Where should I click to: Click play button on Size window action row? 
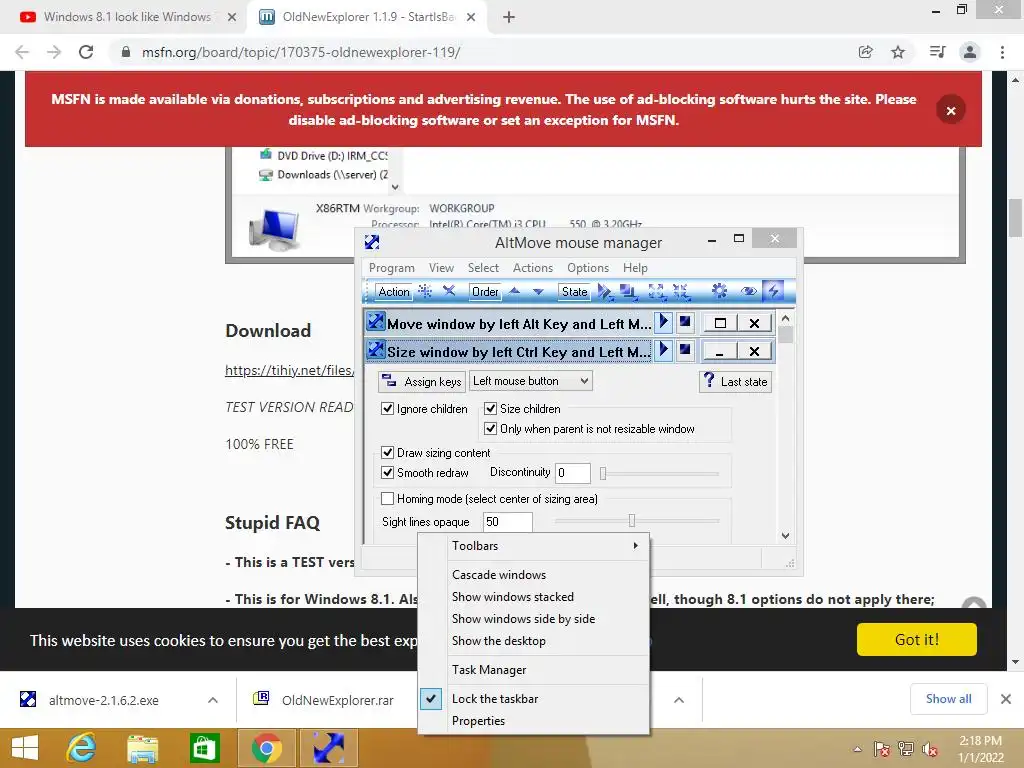664,351
